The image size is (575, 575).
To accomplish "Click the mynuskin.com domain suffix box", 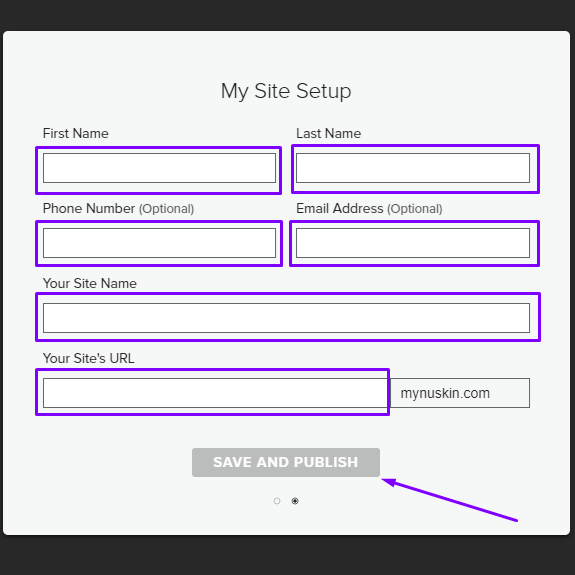I will 460,393.
